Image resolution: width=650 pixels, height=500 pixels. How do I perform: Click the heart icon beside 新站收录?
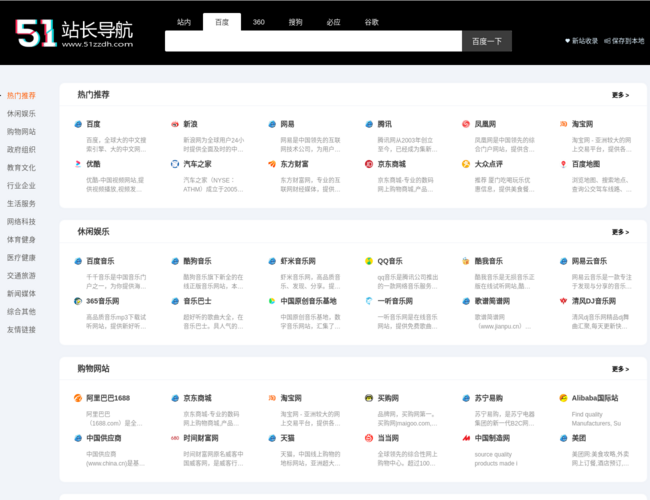tap(568, 41)
